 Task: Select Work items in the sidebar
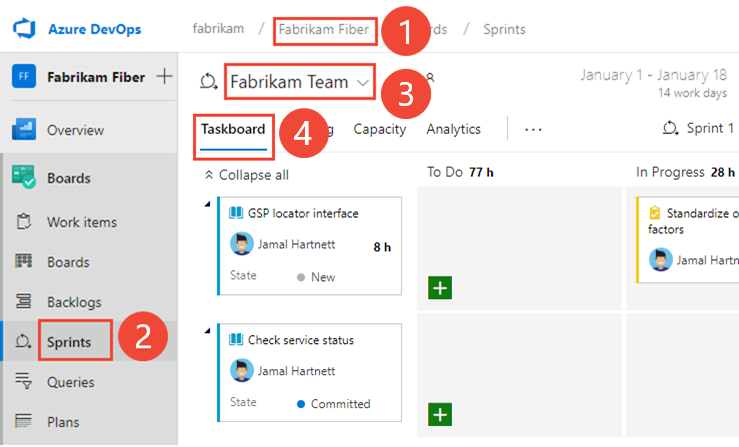pyautogui.click(x=81, y=222)
